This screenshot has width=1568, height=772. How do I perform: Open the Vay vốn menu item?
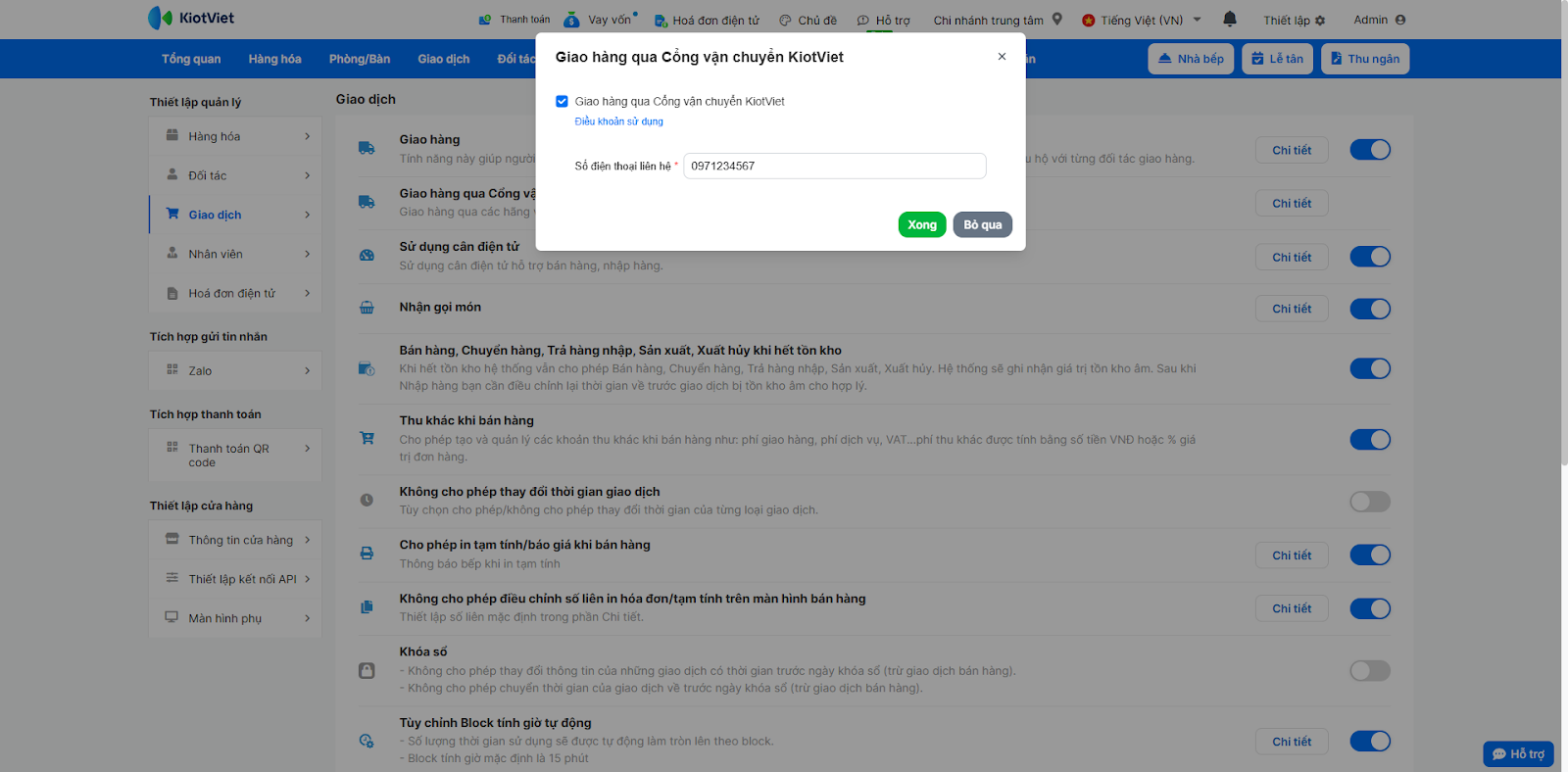point(603,20)
